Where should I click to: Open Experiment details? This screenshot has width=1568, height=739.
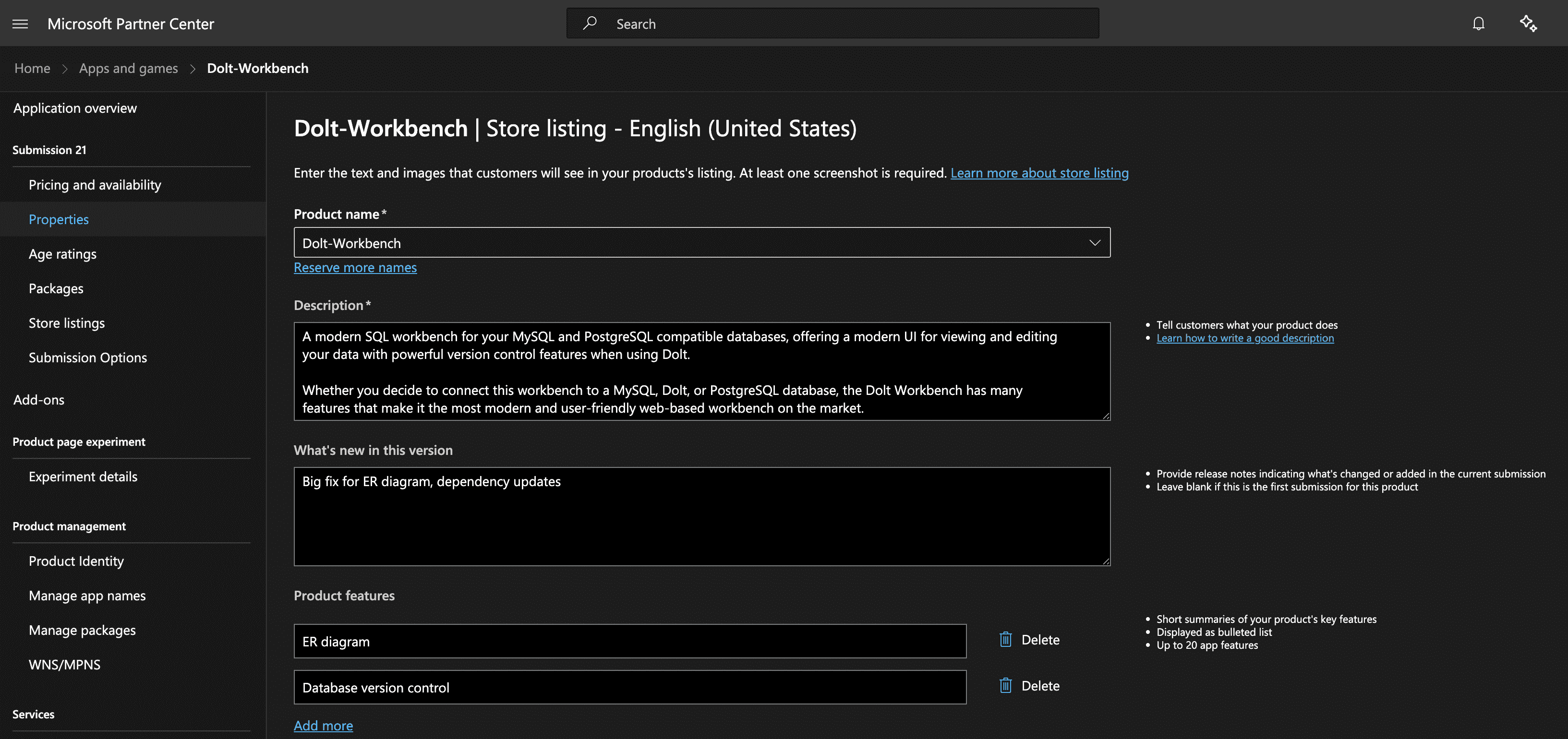pos(83,477)
